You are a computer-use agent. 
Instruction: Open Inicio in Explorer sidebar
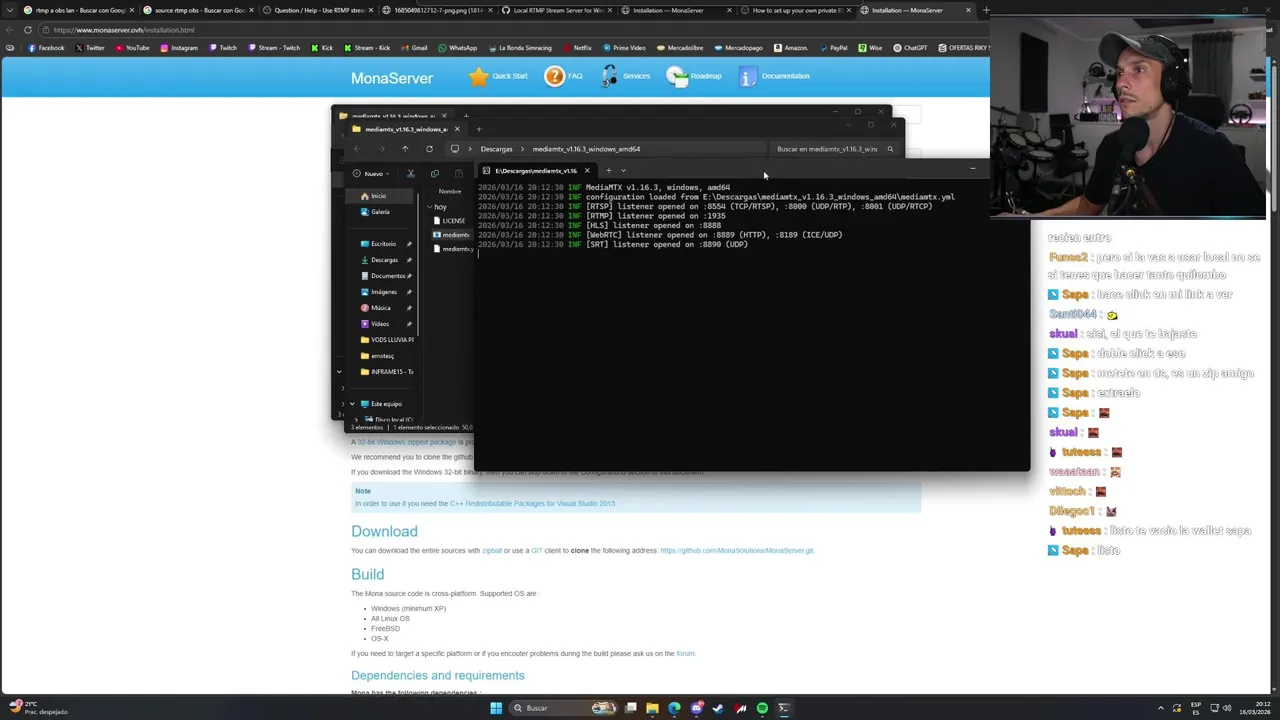pyautogui.click(x=378, y=196)
